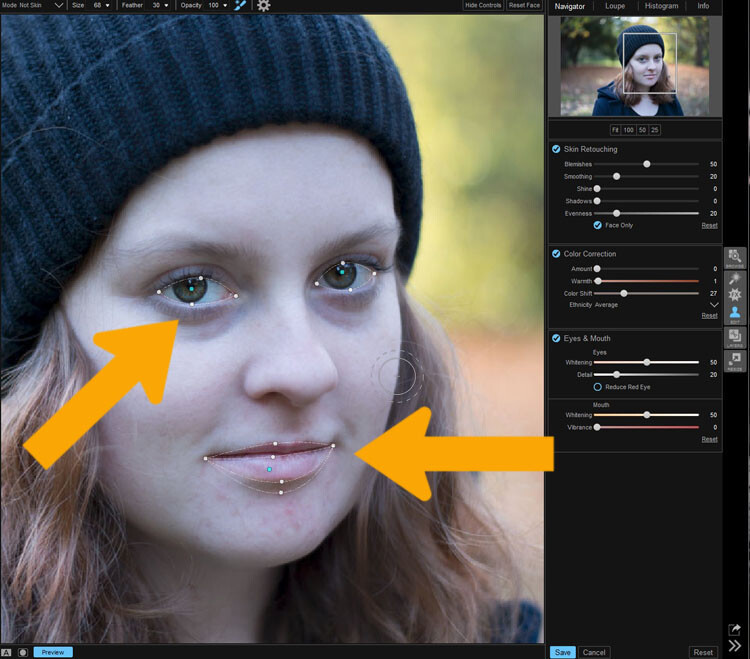Switch to the Loupe tab
The width and height of the screenshot is (750, 659).
[615, 6]
